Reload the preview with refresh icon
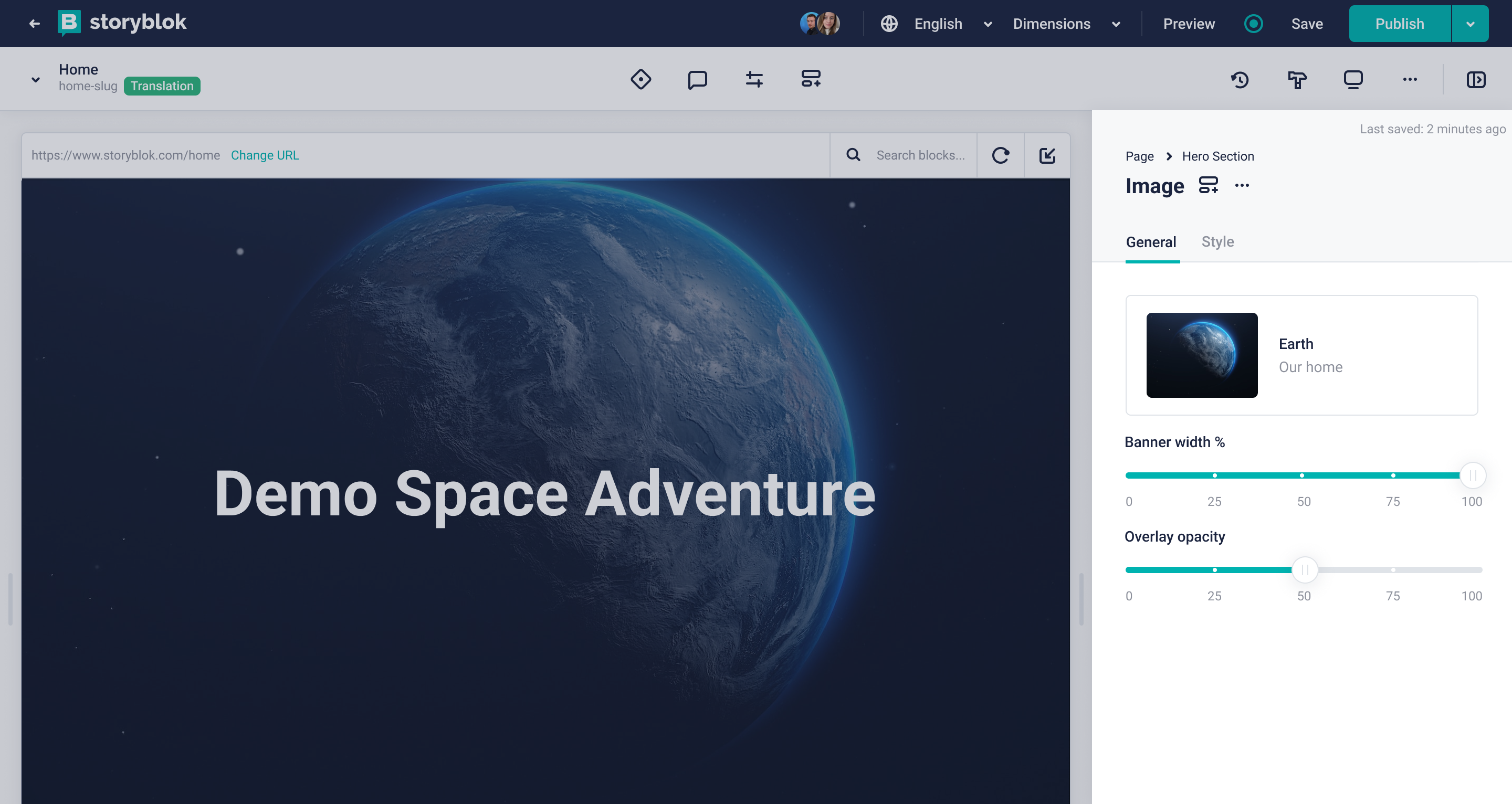This screenshot has width=1512, height=804. pos(1000,155)
